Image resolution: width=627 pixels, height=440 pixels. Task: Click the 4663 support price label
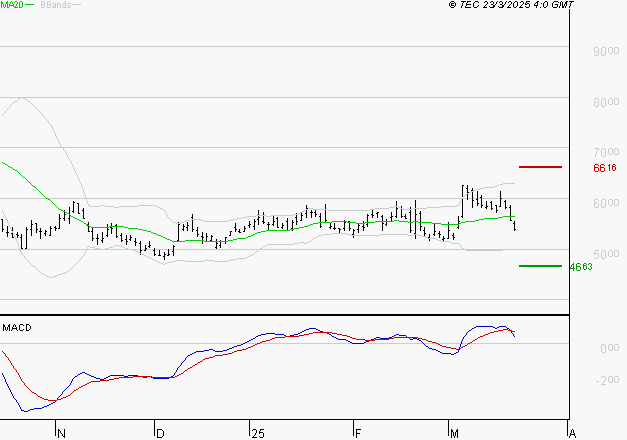pos(580,267)
